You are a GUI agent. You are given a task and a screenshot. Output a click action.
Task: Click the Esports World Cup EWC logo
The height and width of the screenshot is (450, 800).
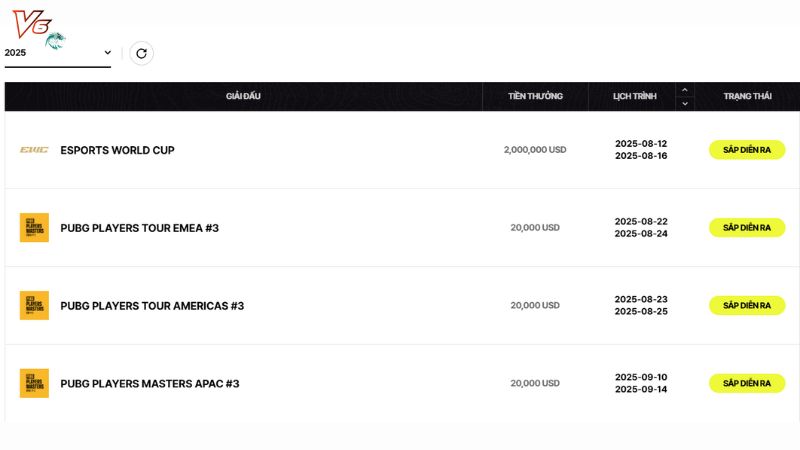coord(34,150)
